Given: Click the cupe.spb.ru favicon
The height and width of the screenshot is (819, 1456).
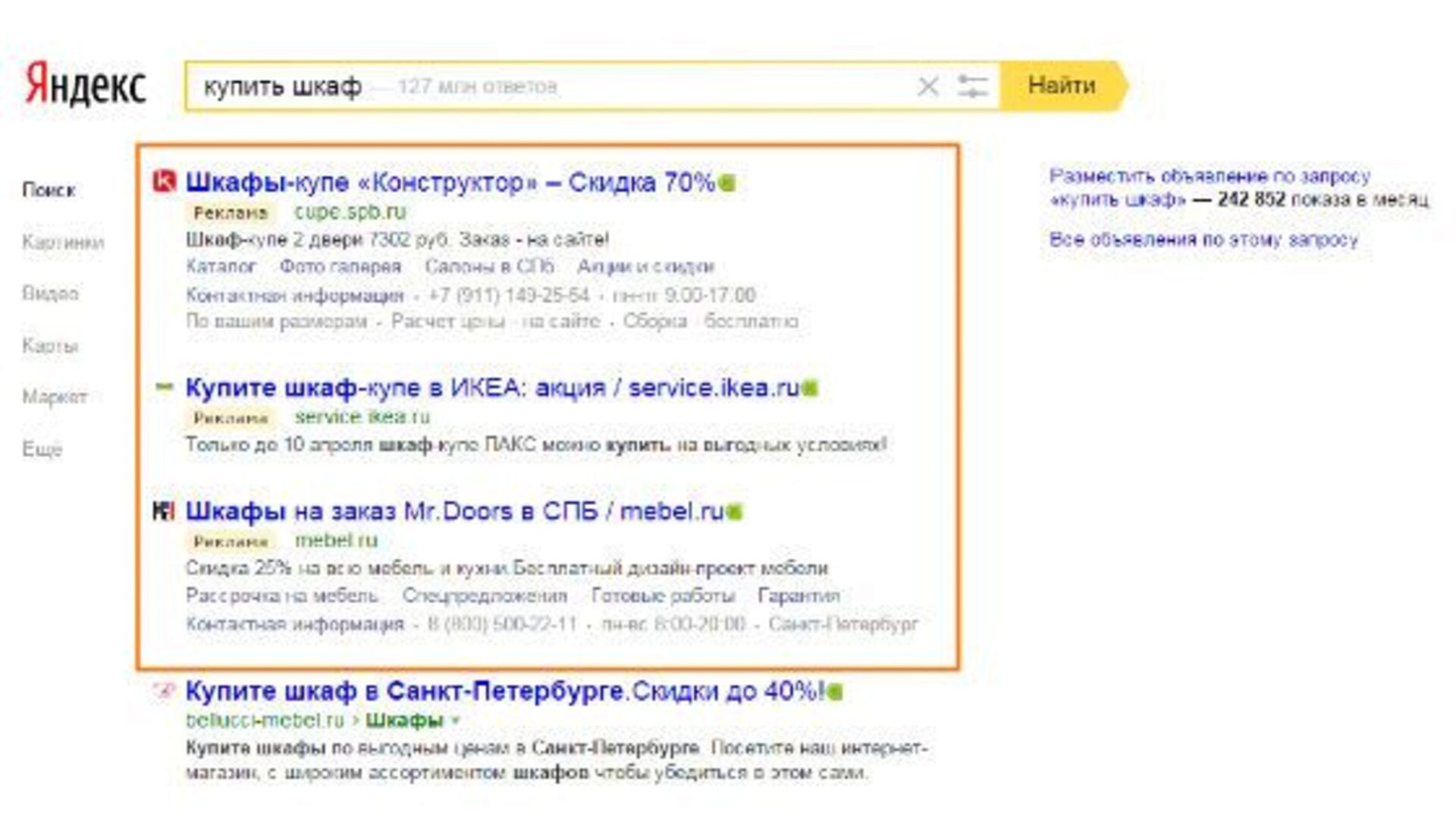Looking at the screenshot, I should point(164,181).
